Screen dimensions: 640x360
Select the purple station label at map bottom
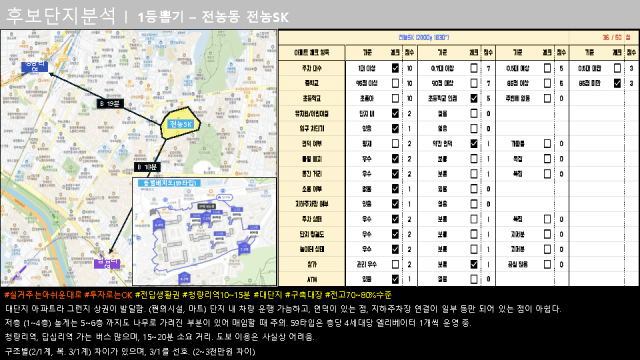107,263
